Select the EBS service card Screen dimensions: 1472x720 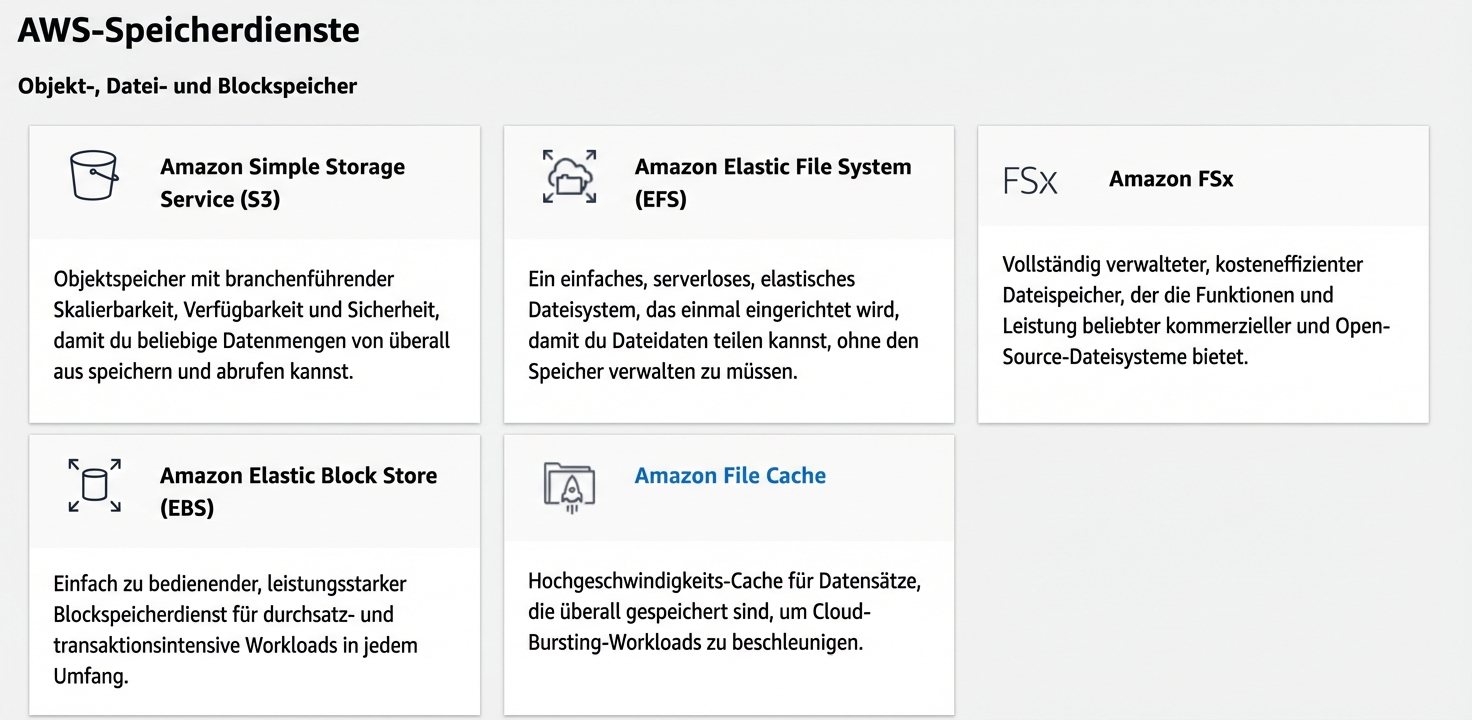[255, 575]
